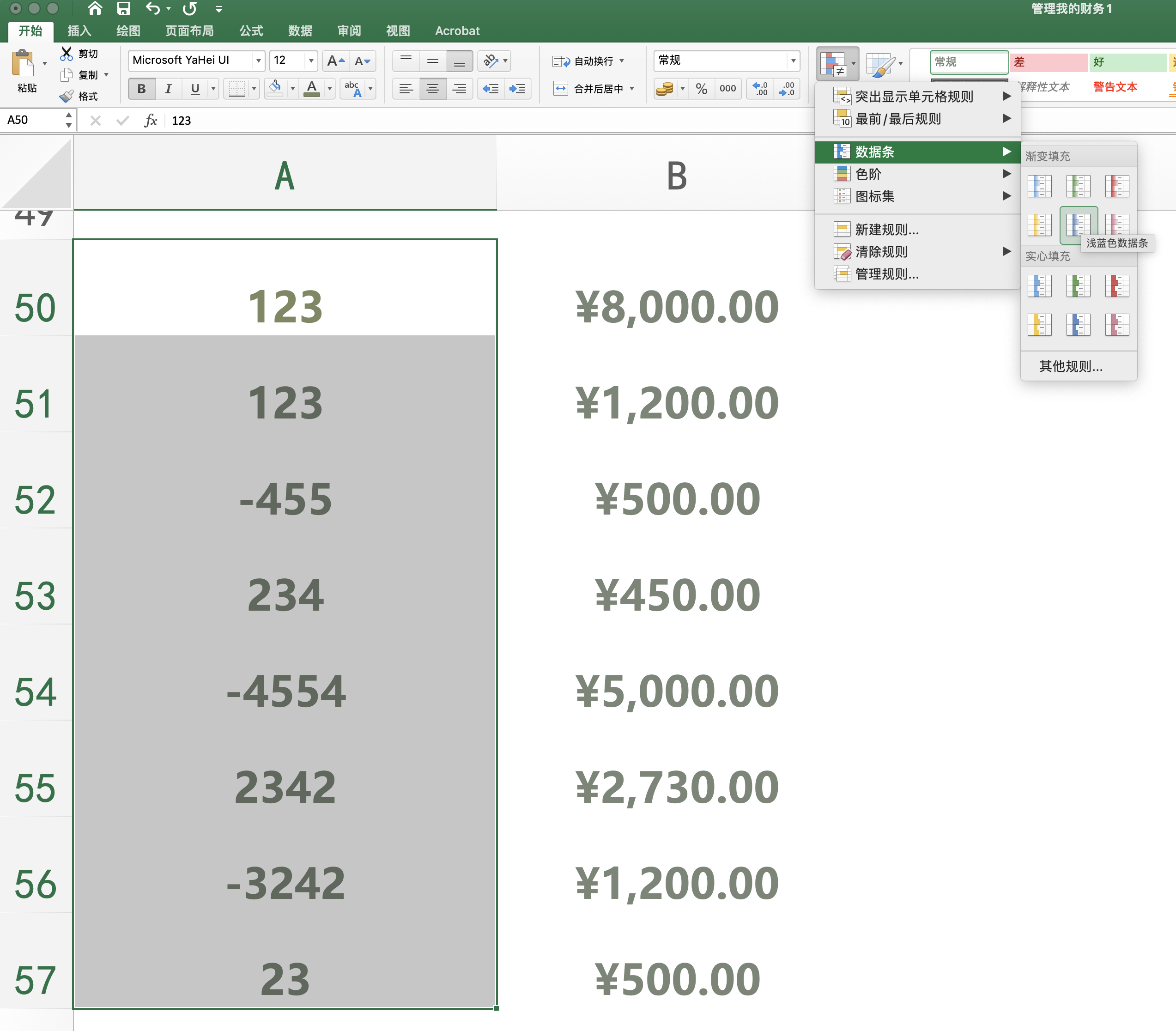Select the green gradient data bar swatch
Viewport: 1176px width, 1031px height.
(1078, 186)
